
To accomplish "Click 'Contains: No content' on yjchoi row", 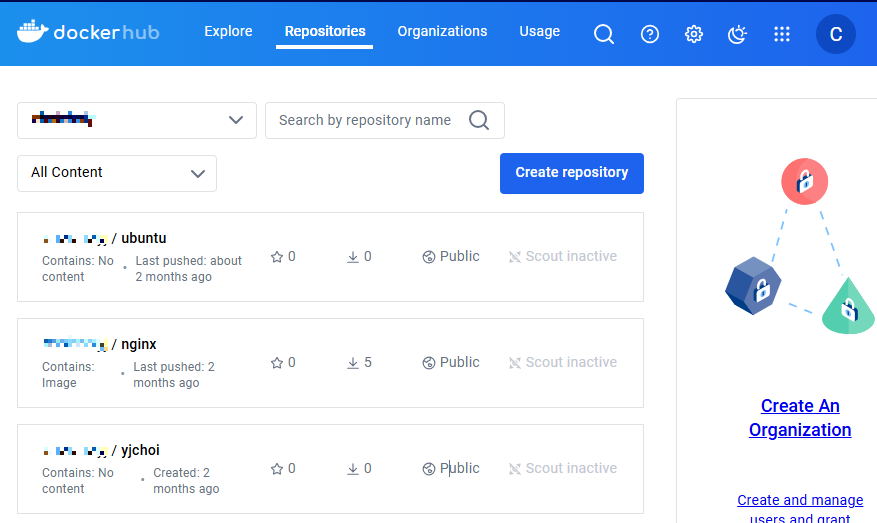I will (78, 481).
